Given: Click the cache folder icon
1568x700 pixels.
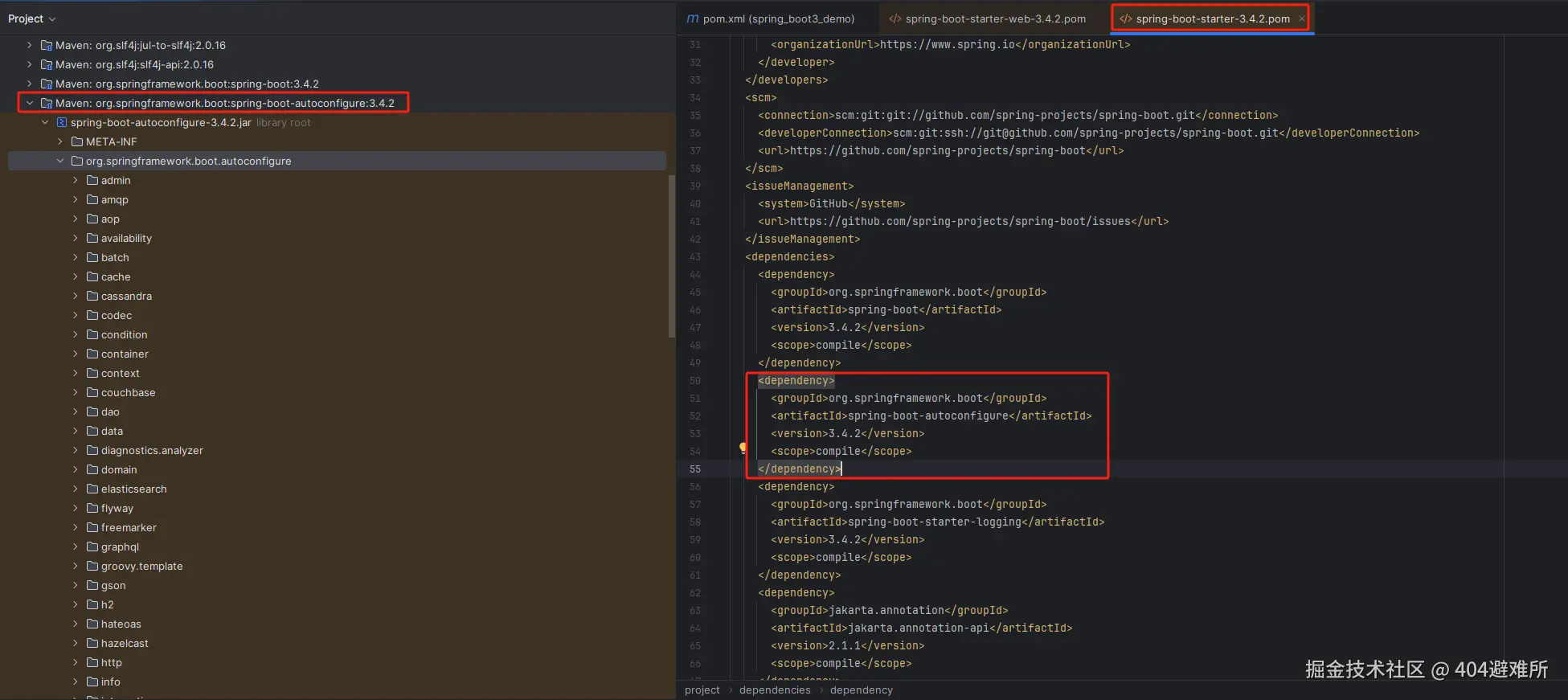Looking at the screenshot, I should click(x=92, y=276).
